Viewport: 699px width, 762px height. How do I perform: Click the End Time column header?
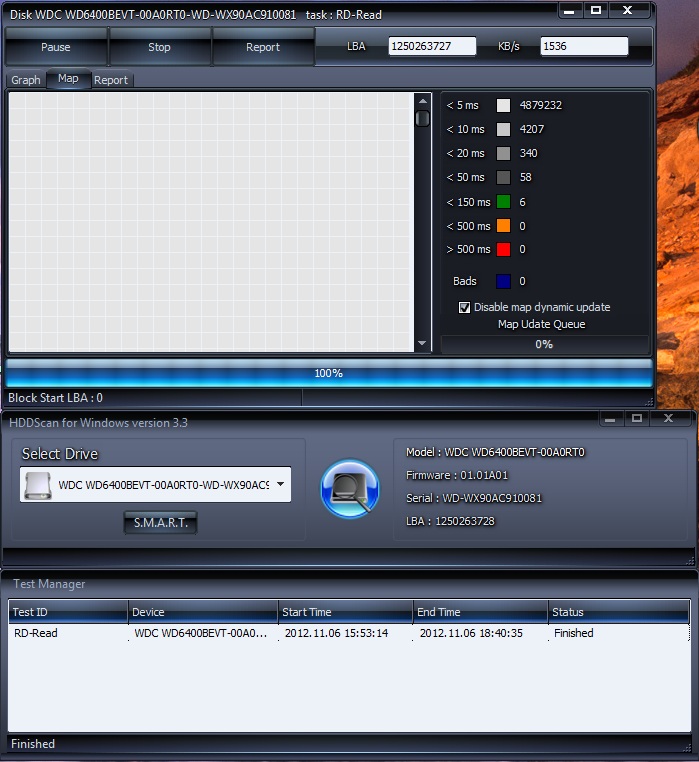(480, 612)
